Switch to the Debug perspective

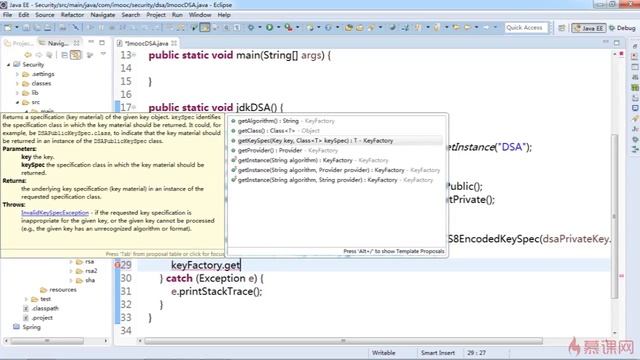622,28
